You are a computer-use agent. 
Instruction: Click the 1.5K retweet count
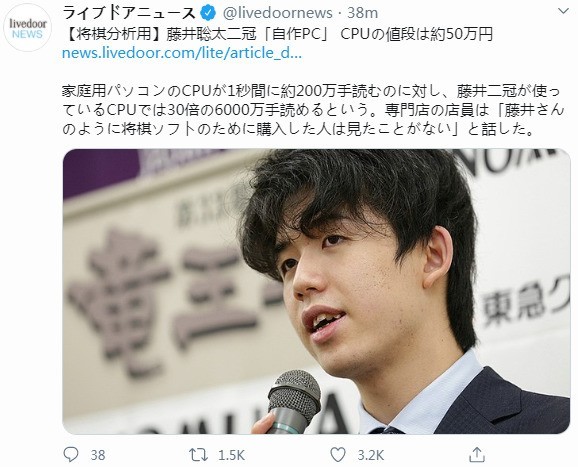coord(231,455)
